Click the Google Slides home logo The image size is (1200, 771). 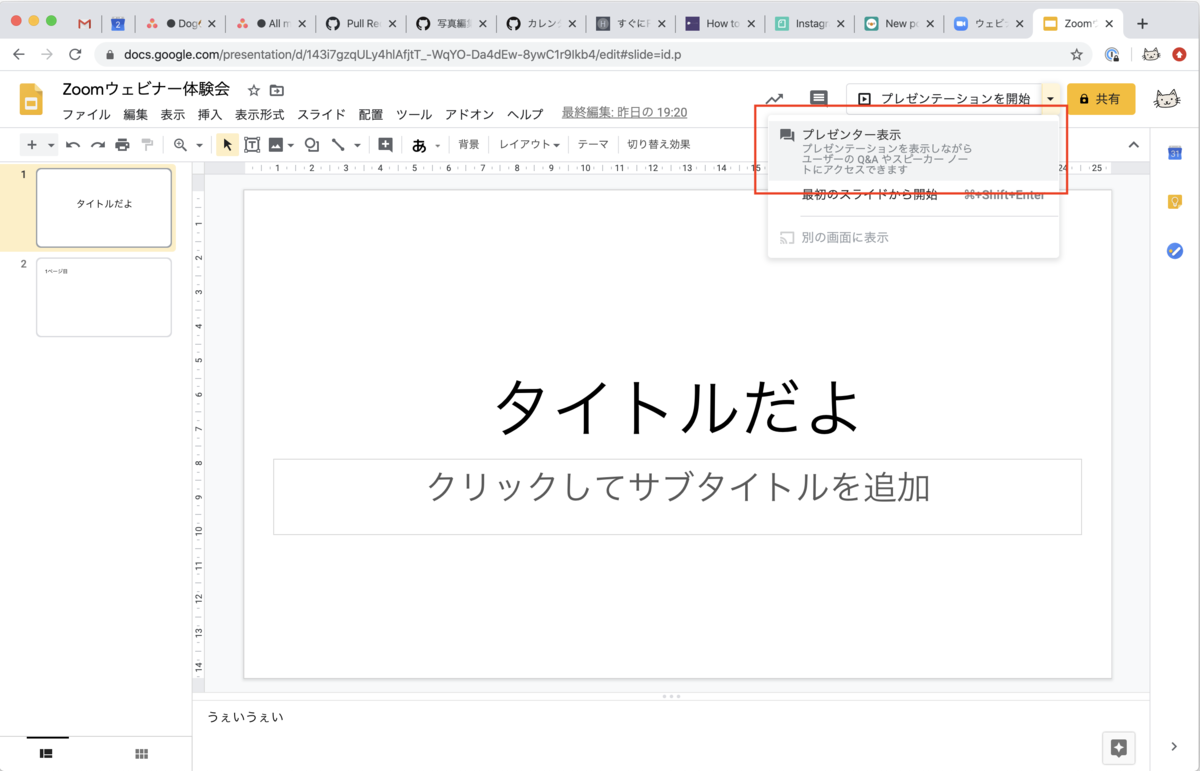[x=31, y=100]
